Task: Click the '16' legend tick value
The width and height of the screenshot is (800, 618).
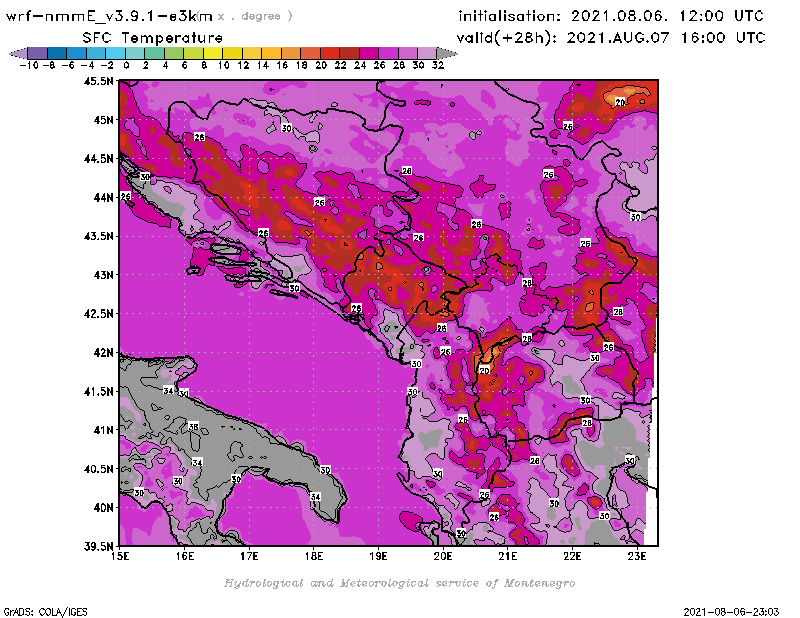Action: tap(282, 65)
